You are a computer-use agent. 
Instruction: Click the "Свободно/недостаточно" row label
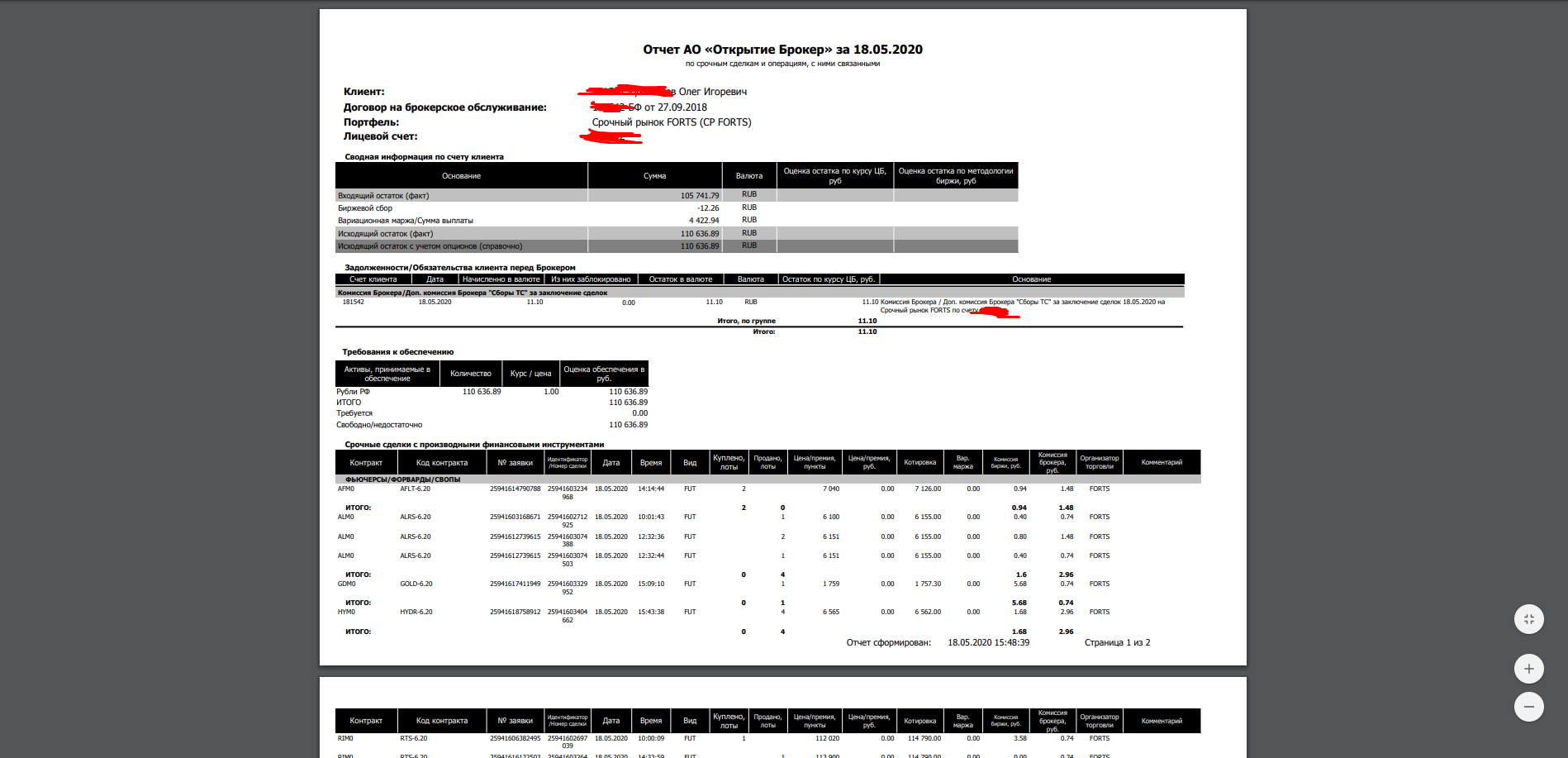(x=379, y=425)
